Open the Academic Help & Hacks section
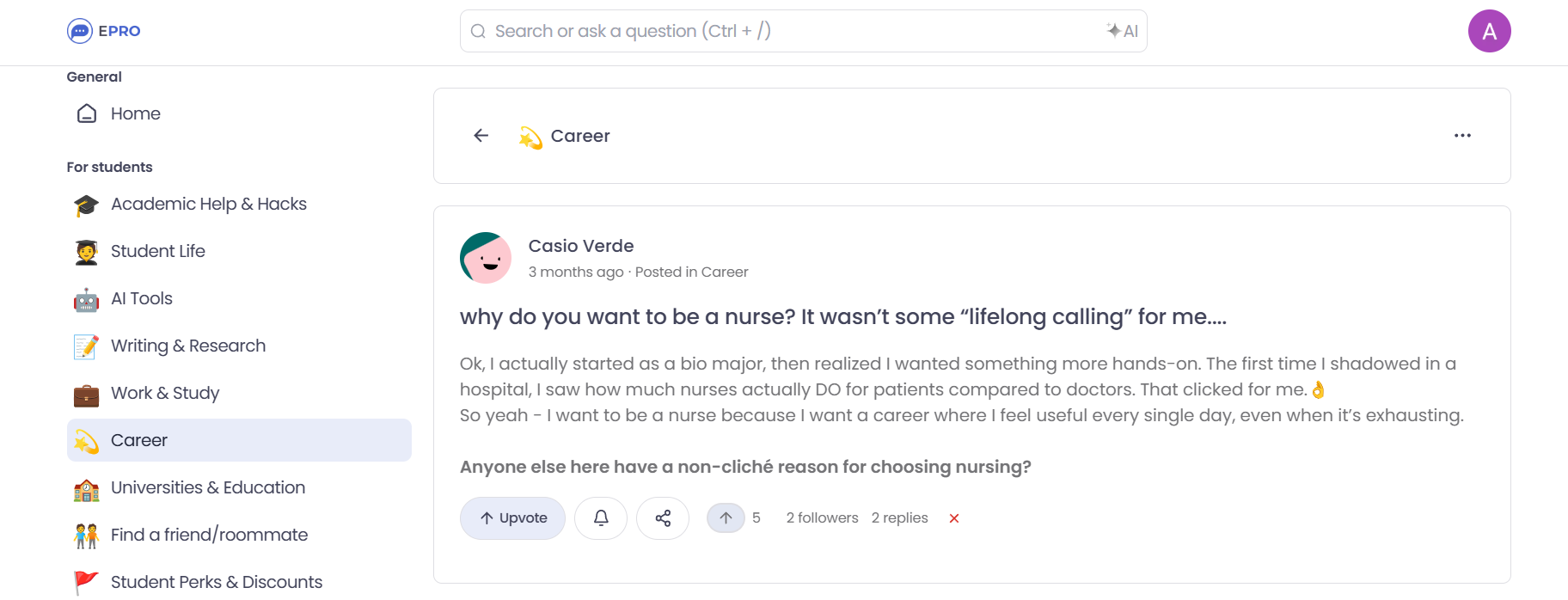The height and width of the screenshot is (600, 1568). (209, 204)
